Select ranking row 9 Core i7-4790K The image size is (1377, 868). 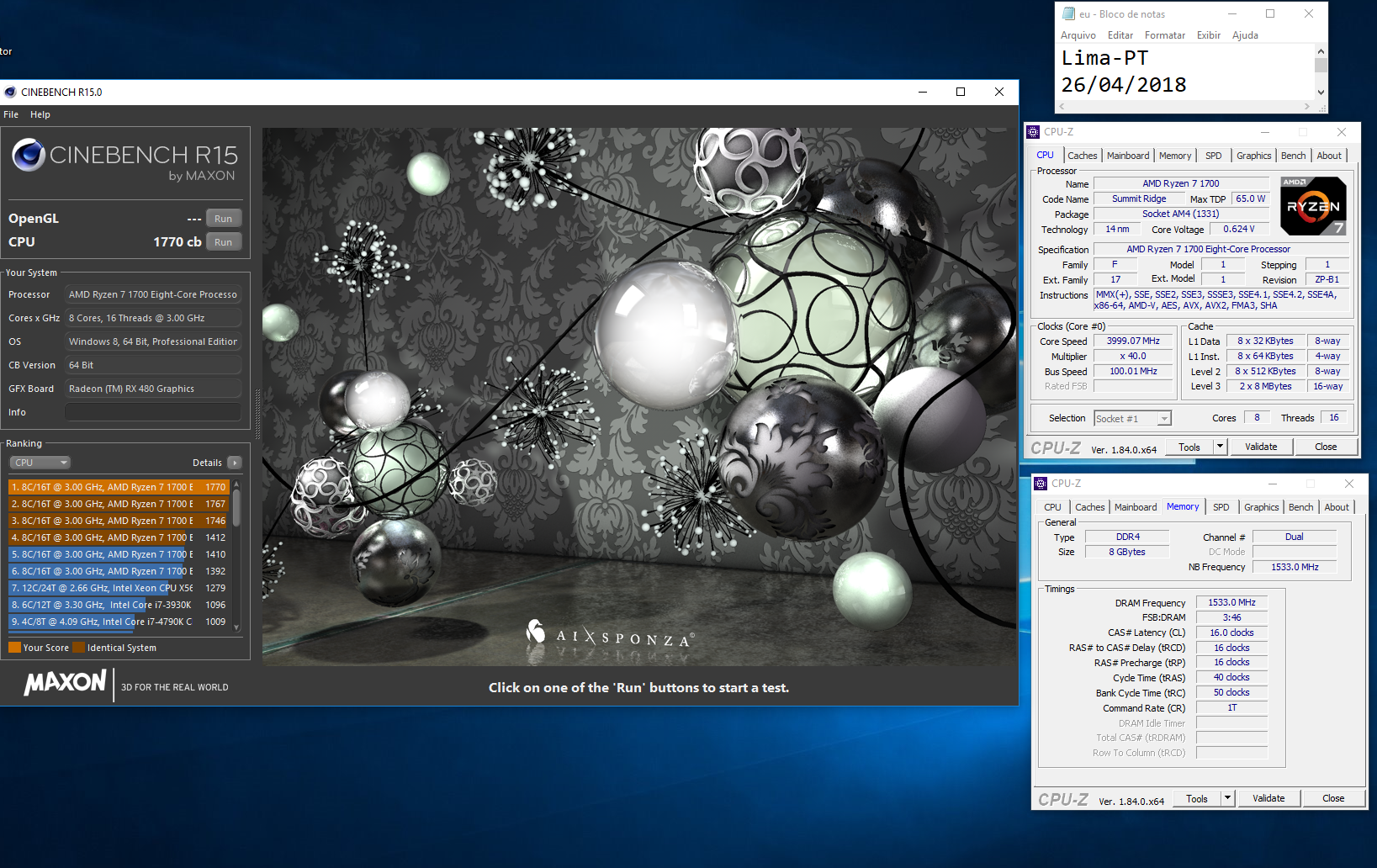pyautogui.click(x=119, y=622)
